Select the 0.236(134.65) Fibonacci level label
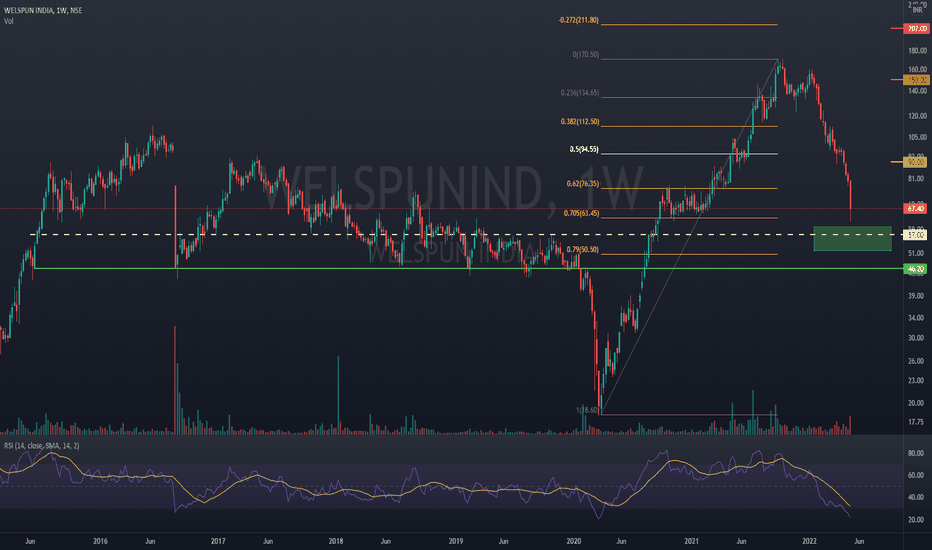The height and width of the screenshot is (550, 932). pyautogui.click(x=580, y=93)
